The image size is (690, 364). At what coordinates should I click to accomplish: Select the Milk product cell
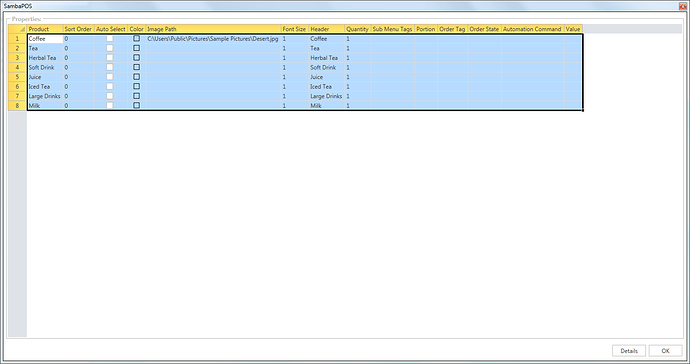(45, 106)
